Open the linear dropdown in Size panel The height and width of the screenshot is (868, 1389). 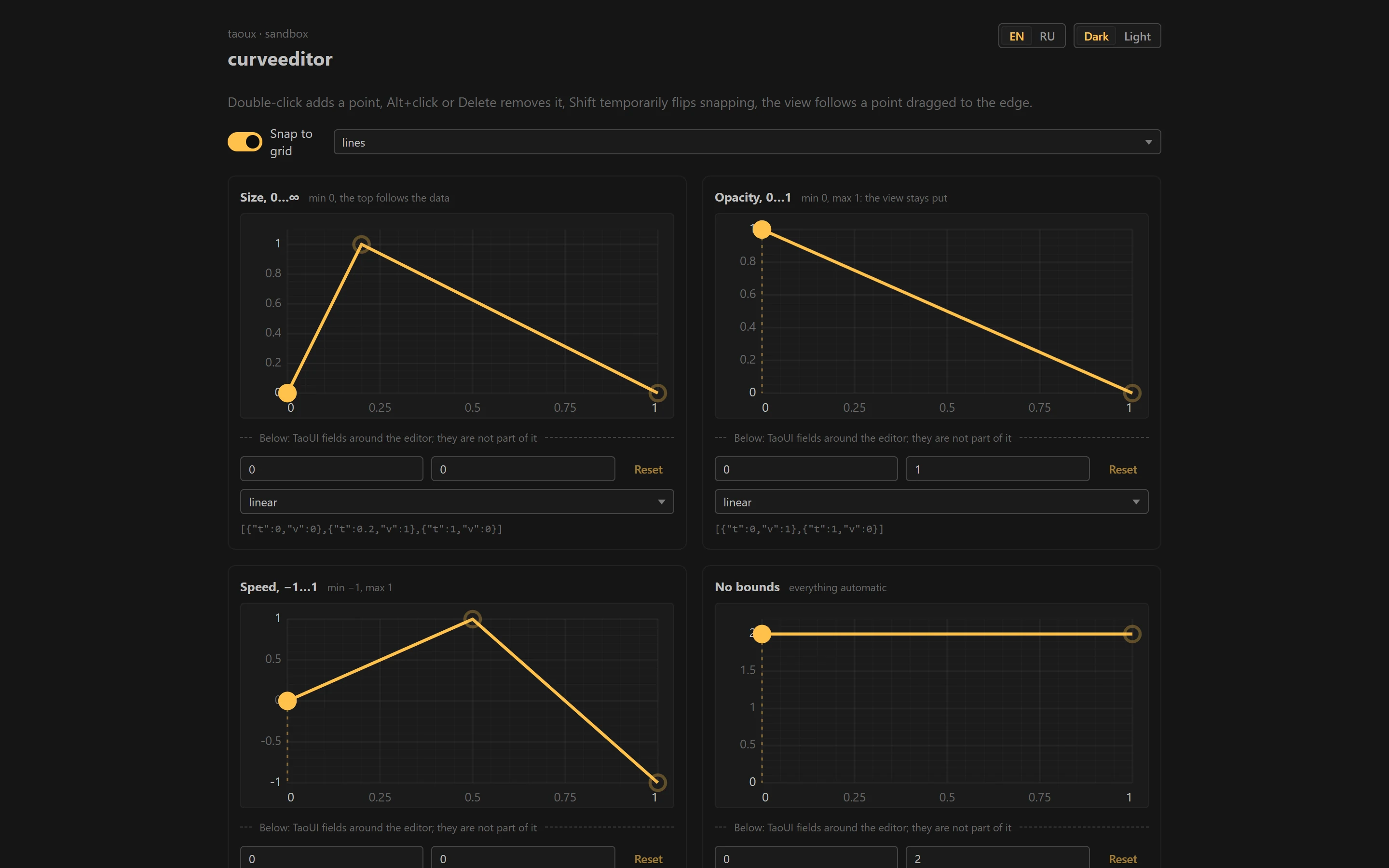457,502
